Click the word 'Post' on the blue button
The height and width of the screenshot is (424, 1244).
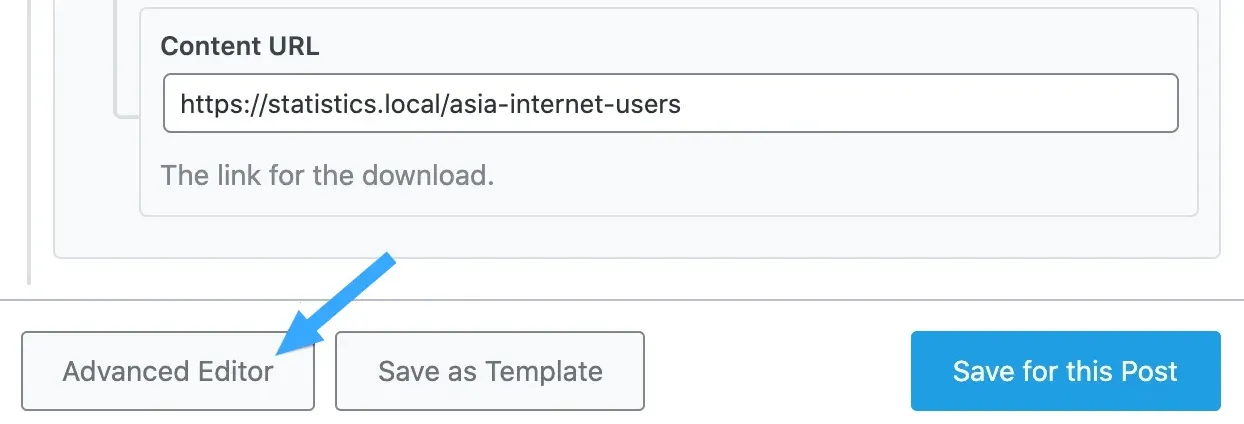point(1145,371)
